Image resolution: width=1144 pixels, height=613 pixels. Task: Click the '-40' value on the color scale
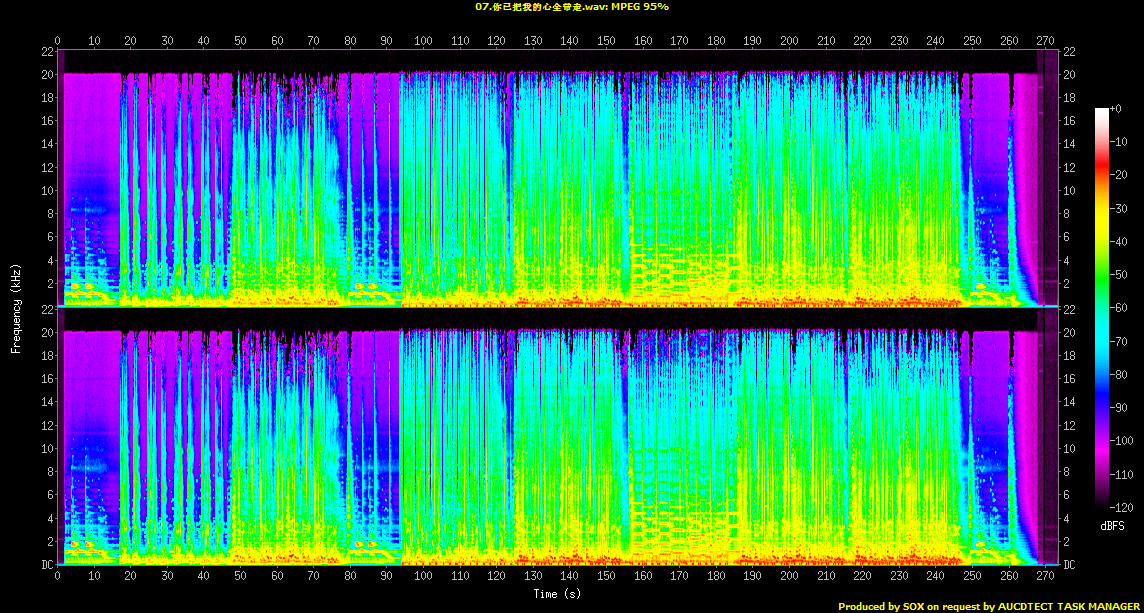1118,242
